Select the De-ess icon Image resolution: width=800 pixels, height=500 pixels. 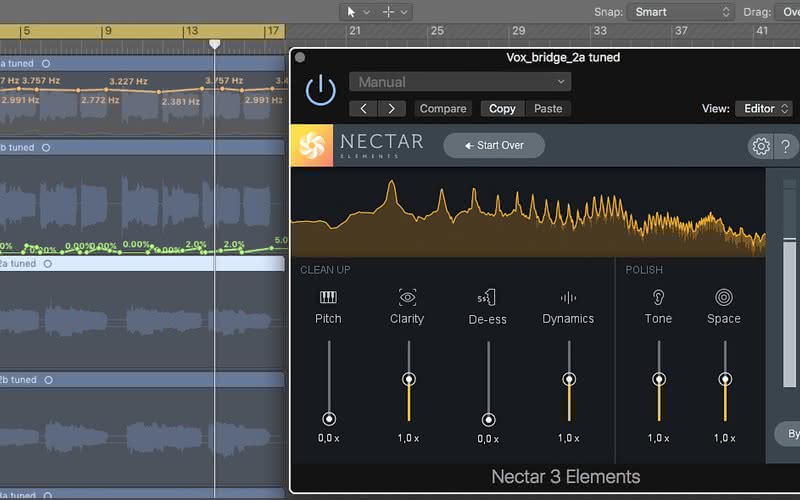click(x=487, y=297)
